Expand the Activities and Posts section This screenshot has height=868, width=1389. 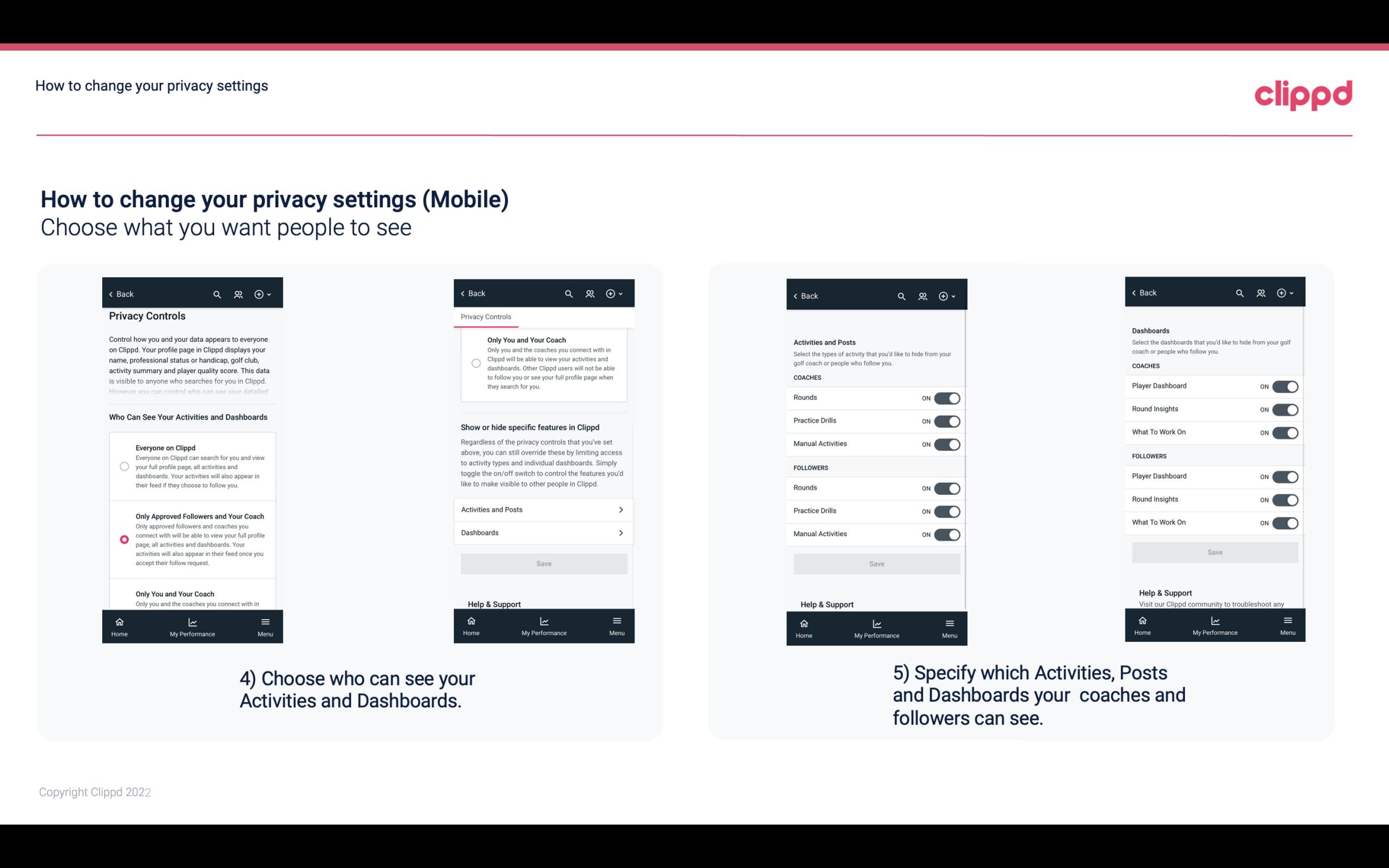(543, 509)
